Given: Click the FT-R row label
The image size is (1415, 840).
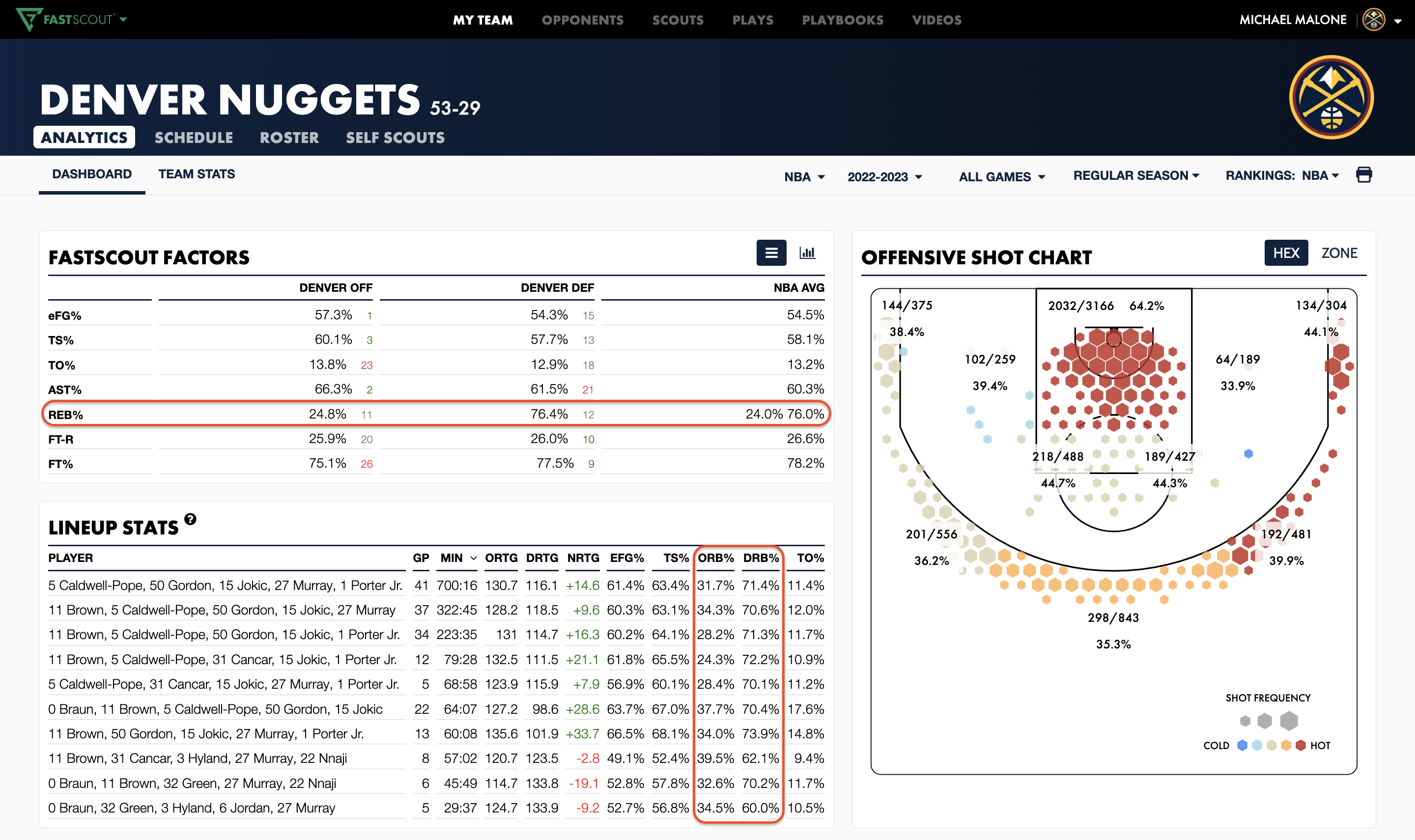Looking at the screenshot, I should point(60,439).
